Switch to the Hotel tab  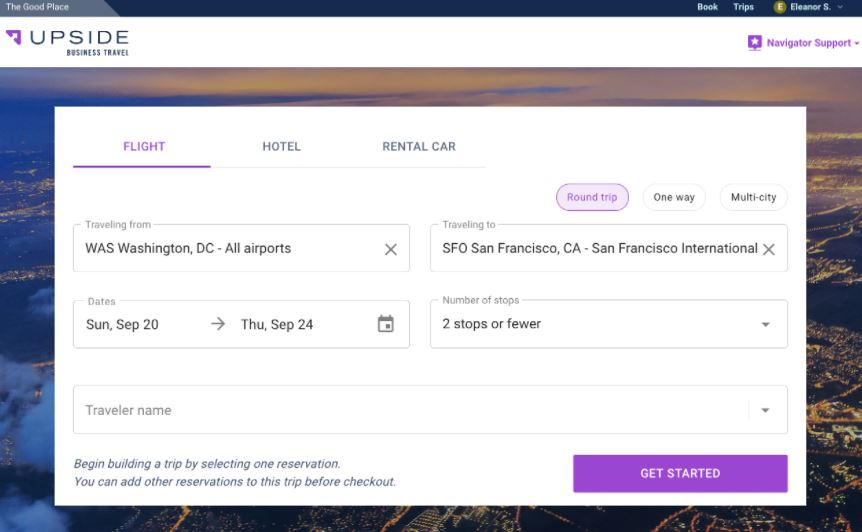click(281, 146)
